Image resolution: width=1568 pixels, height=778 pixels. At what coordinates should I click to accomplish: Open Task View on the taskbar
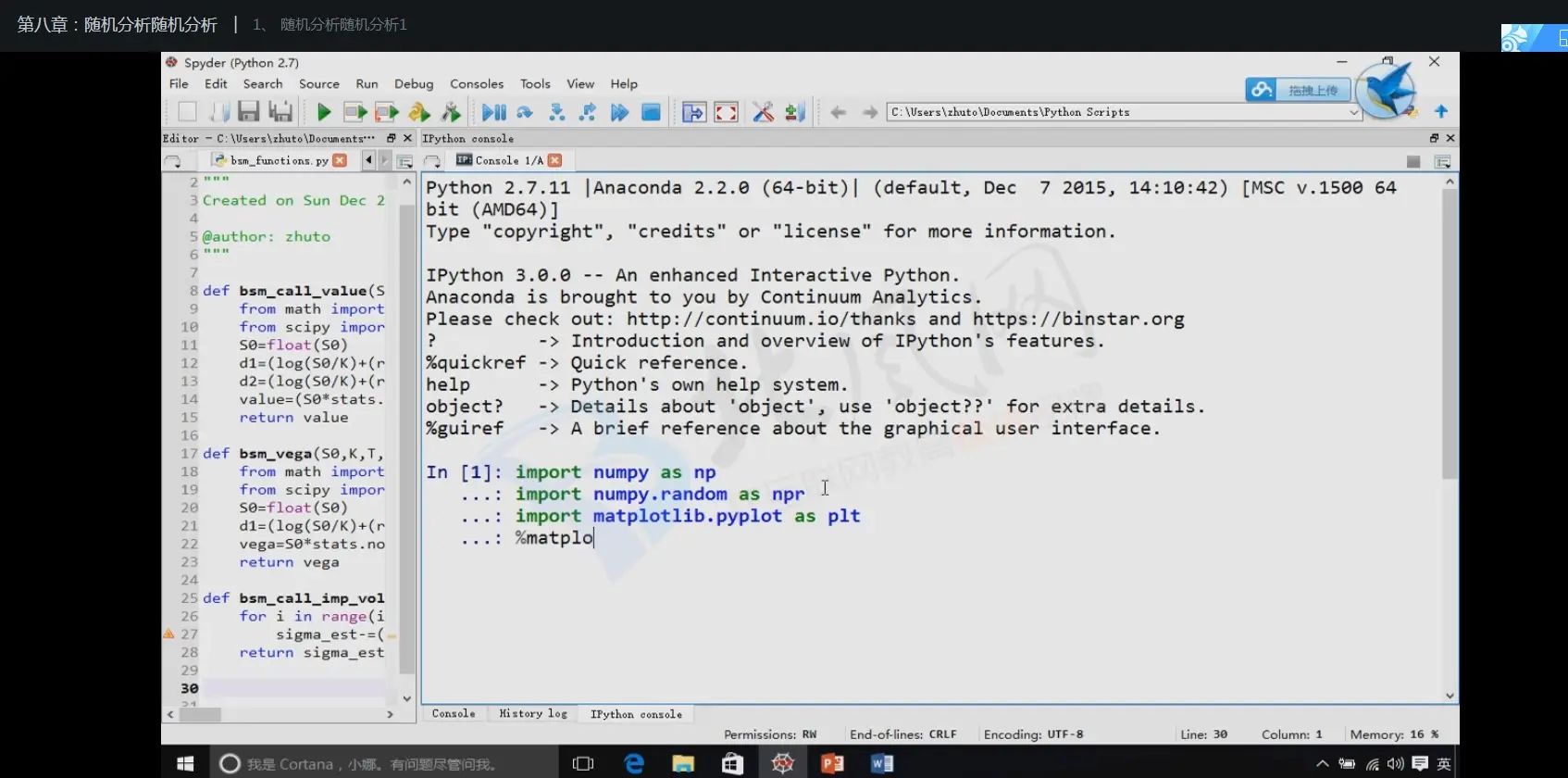(x=583, y=763)
